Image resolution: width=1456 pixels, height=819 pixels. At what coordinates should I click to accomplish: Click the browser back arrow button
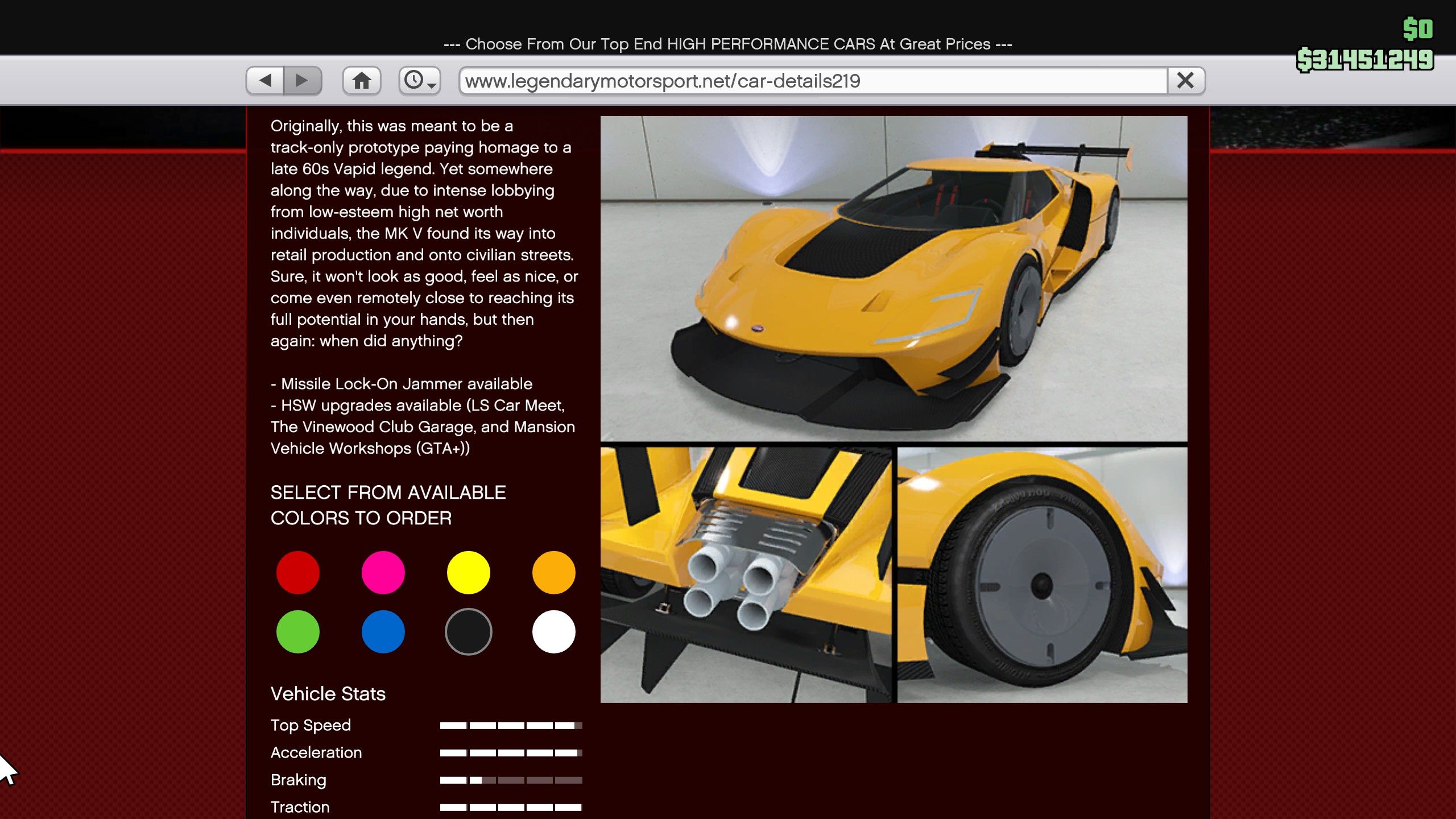click(x=265, y=80)
